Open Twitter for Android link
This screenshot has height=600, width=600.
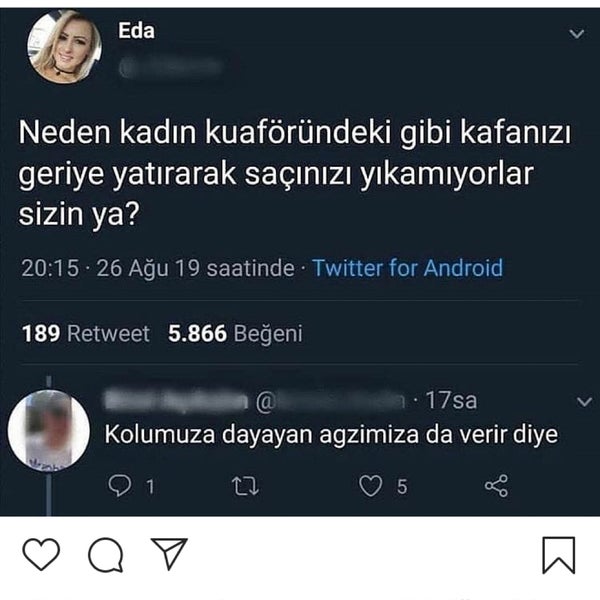[x=408, y=267]
